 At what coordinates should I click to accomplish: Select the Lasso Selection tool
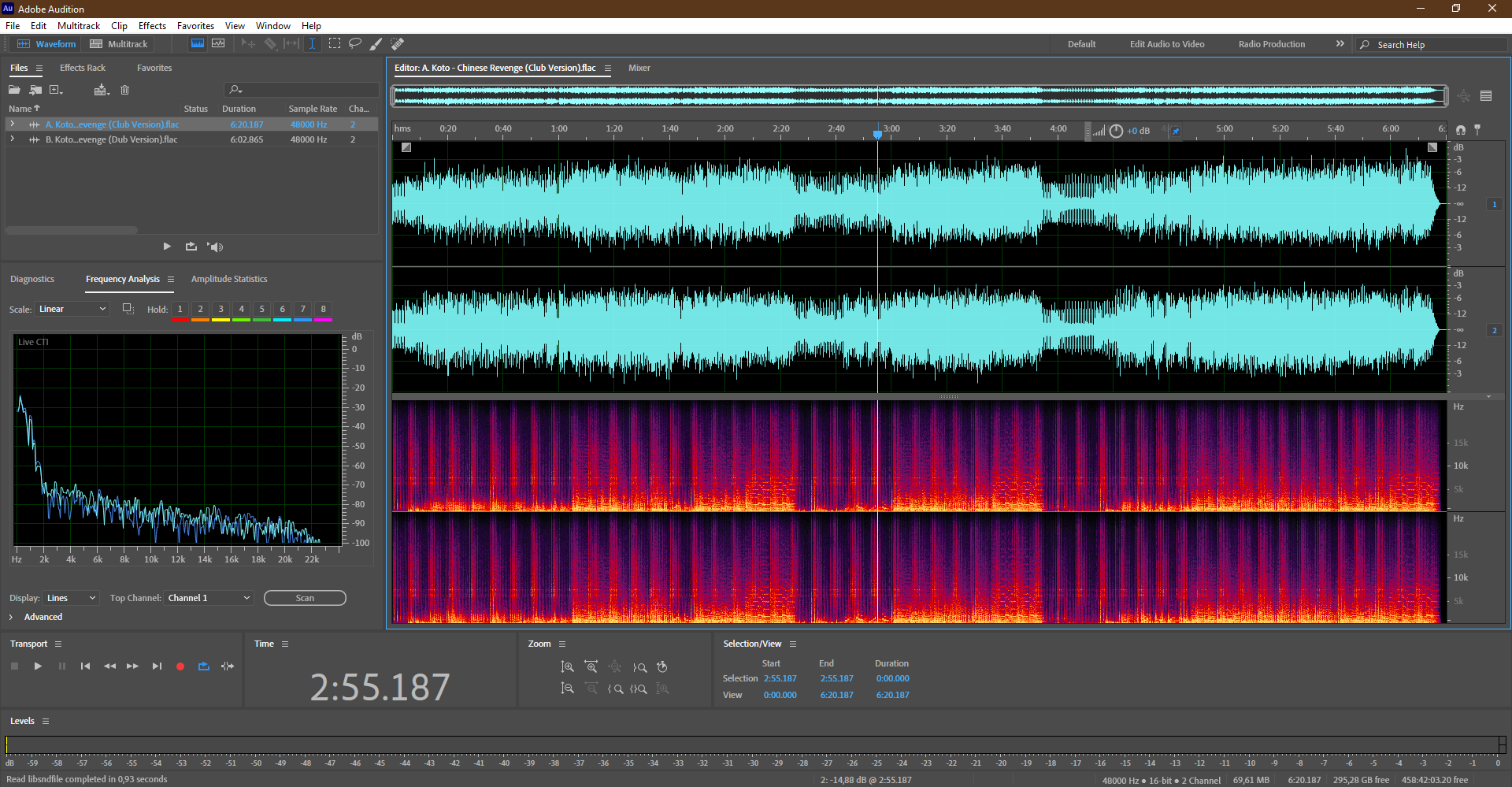pyautogui.click(x=355, y=44)
